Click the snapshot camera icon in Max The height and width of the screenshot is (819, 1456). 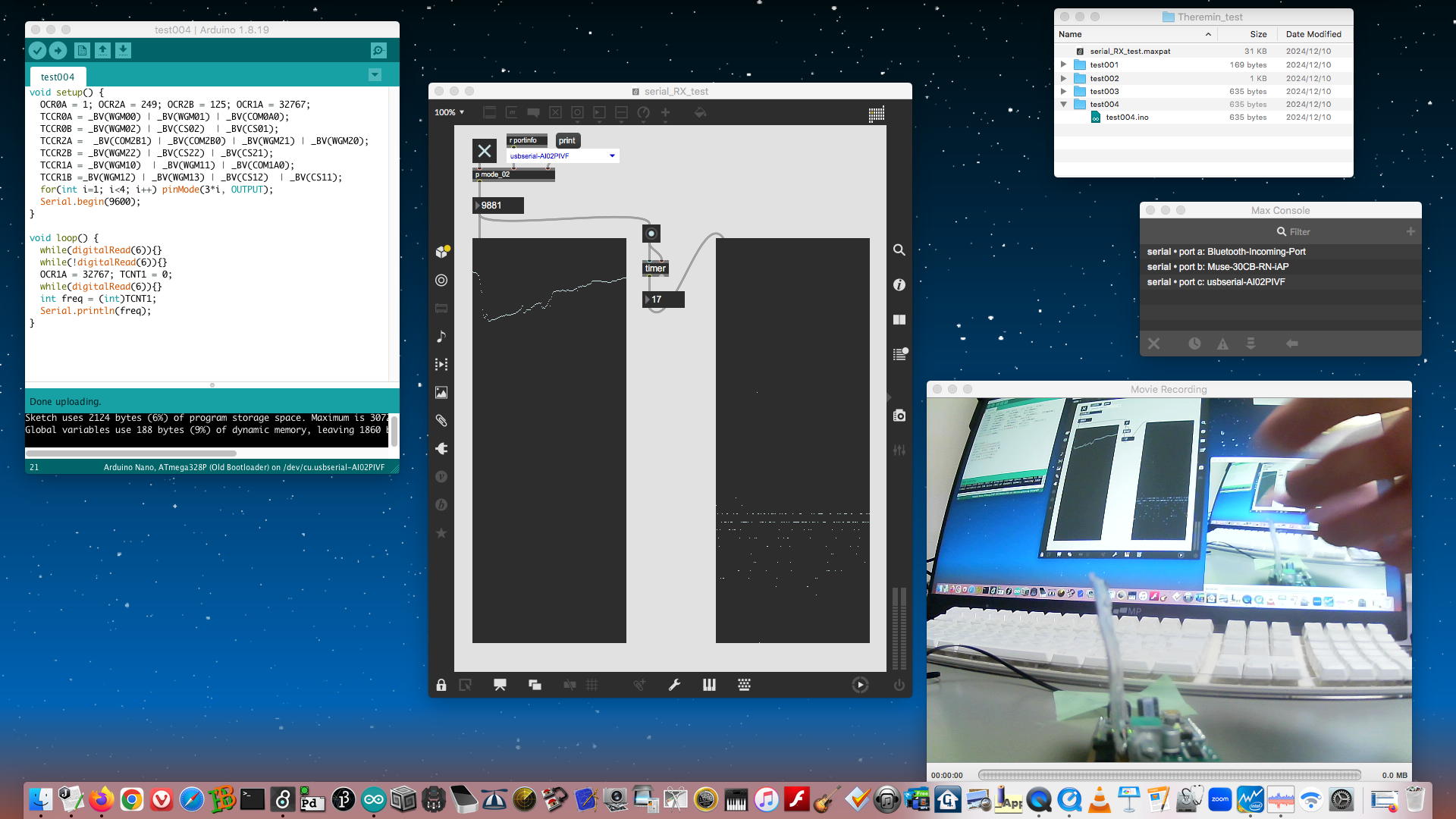click(x=899, y=416)
